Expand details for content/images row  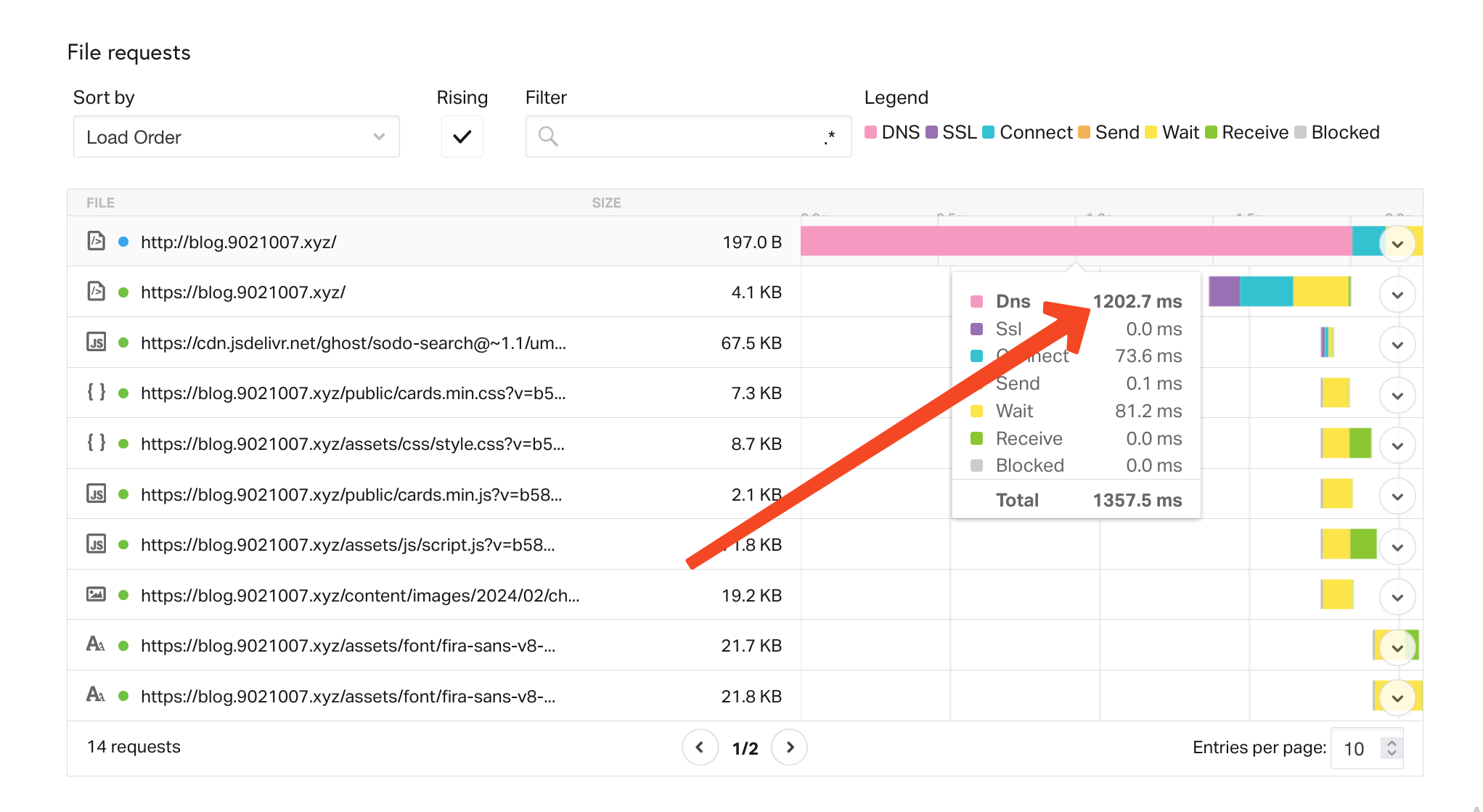1397,598
